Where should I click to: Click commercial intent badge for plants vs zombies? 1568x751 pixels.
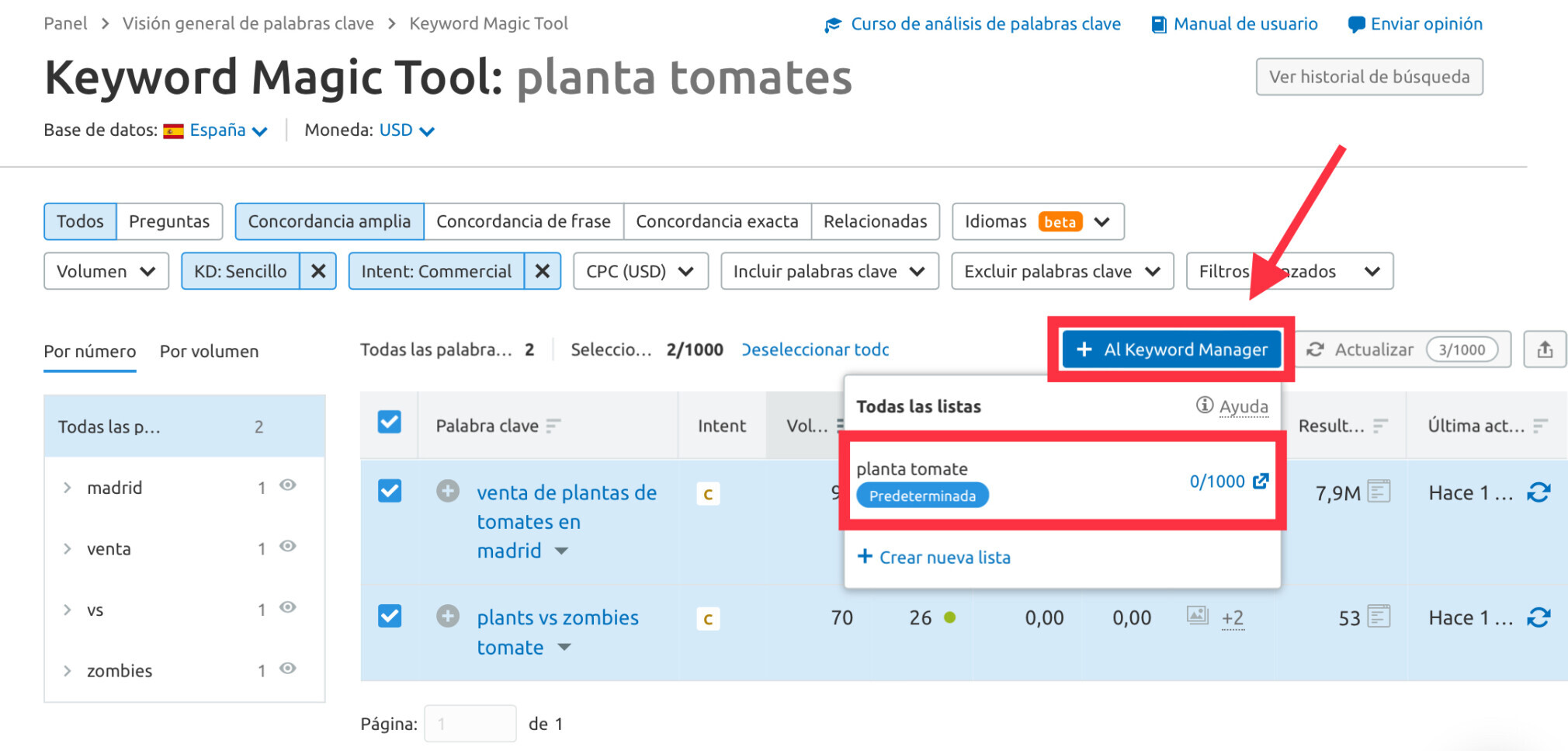(x=708, y=619)
